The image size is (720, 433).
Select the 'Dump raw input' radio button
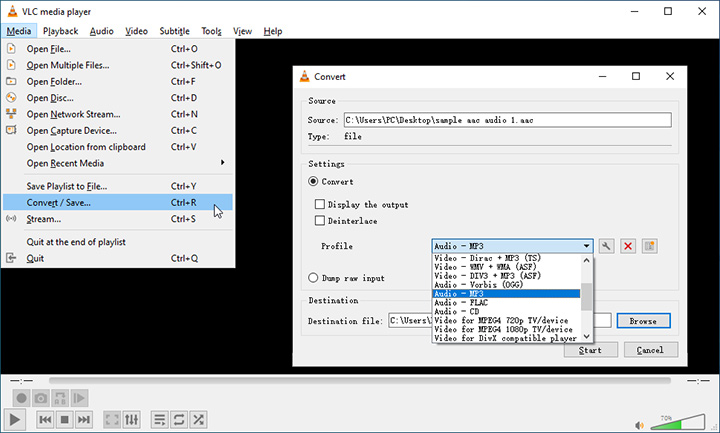pos(314,278)
